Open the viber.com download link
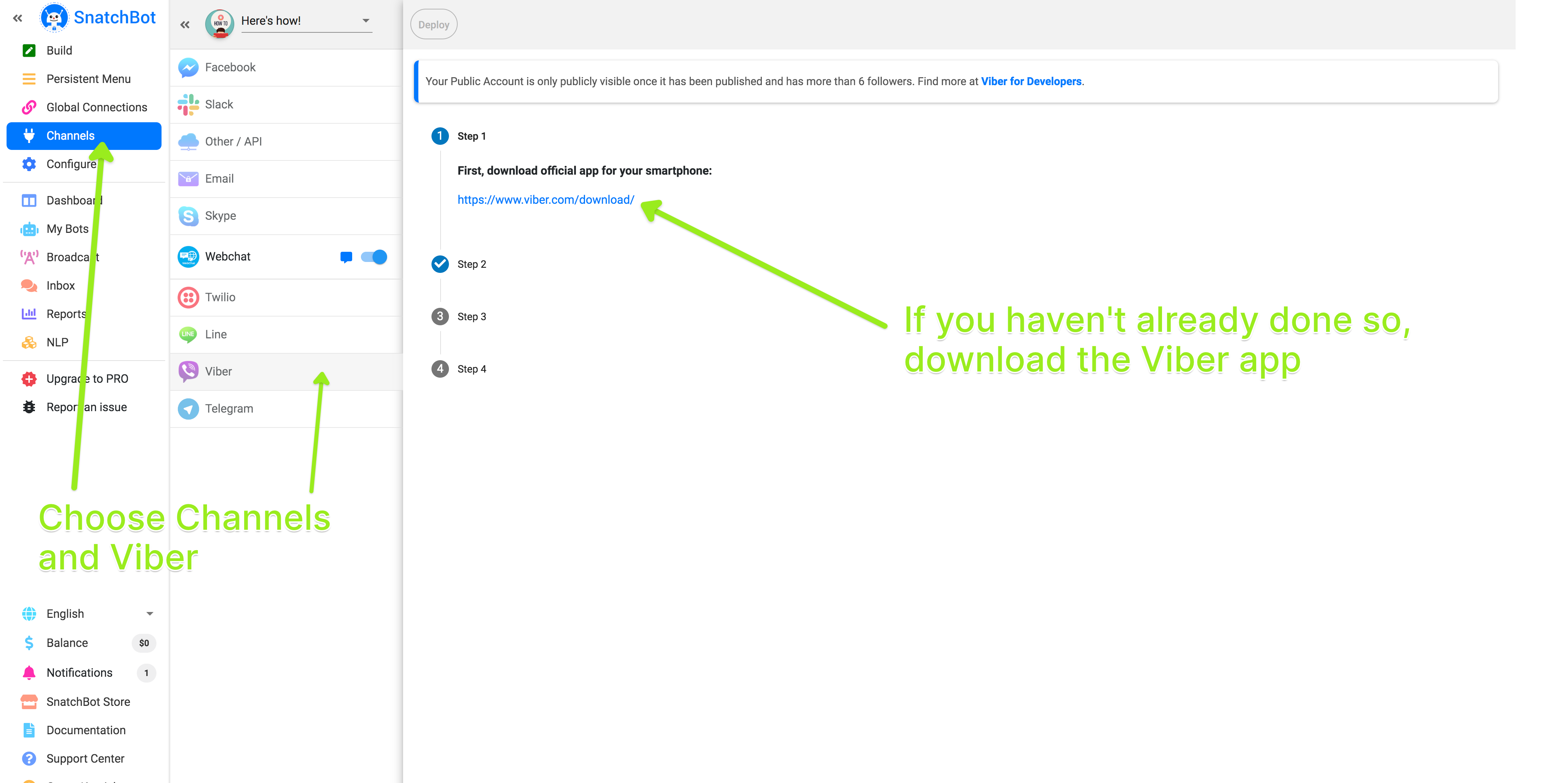Image resolution: width=1568 pixels, height=783 pixels. (x=545, y=200)
